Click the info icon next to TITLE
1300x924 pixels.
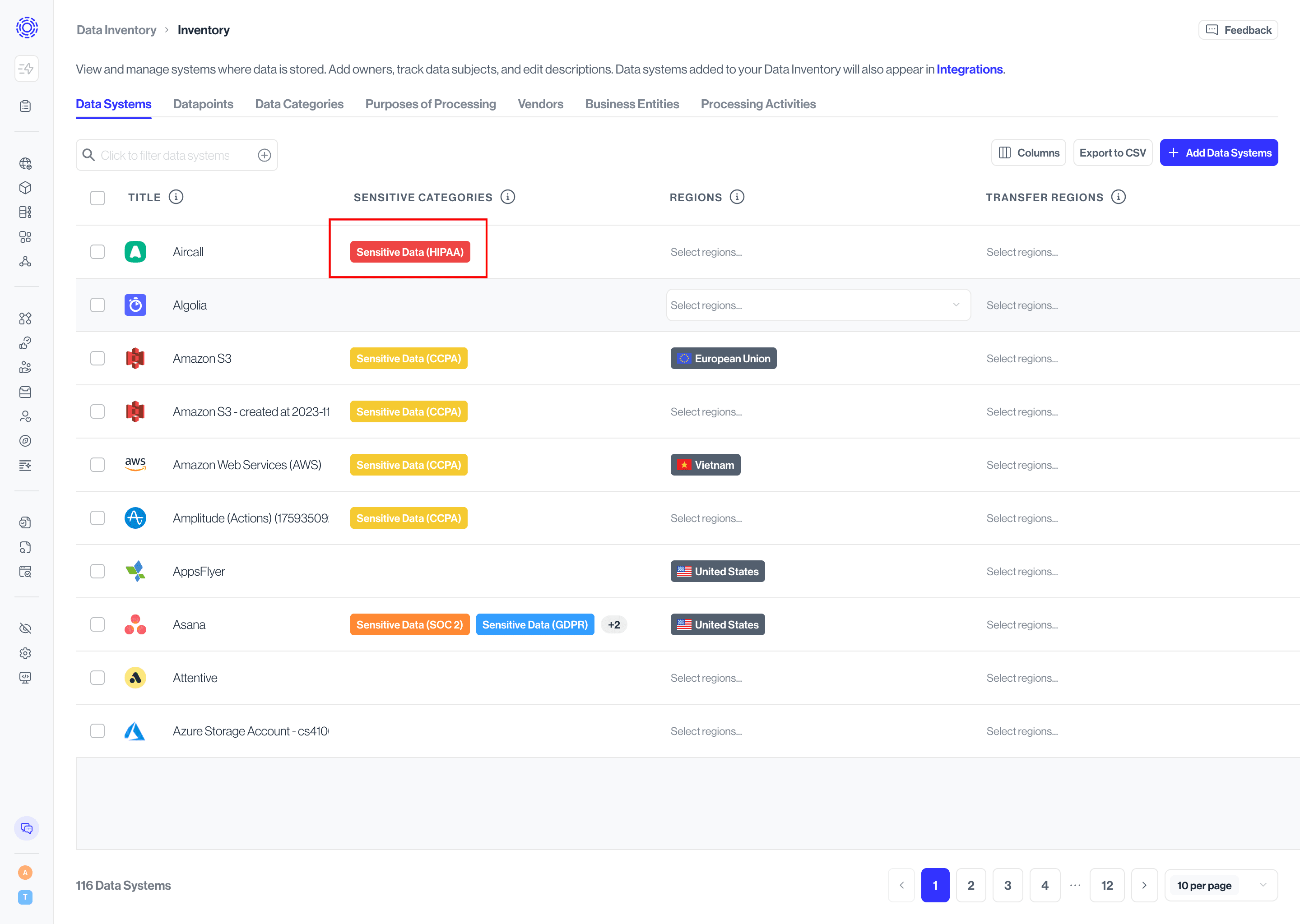coord(176,197)
